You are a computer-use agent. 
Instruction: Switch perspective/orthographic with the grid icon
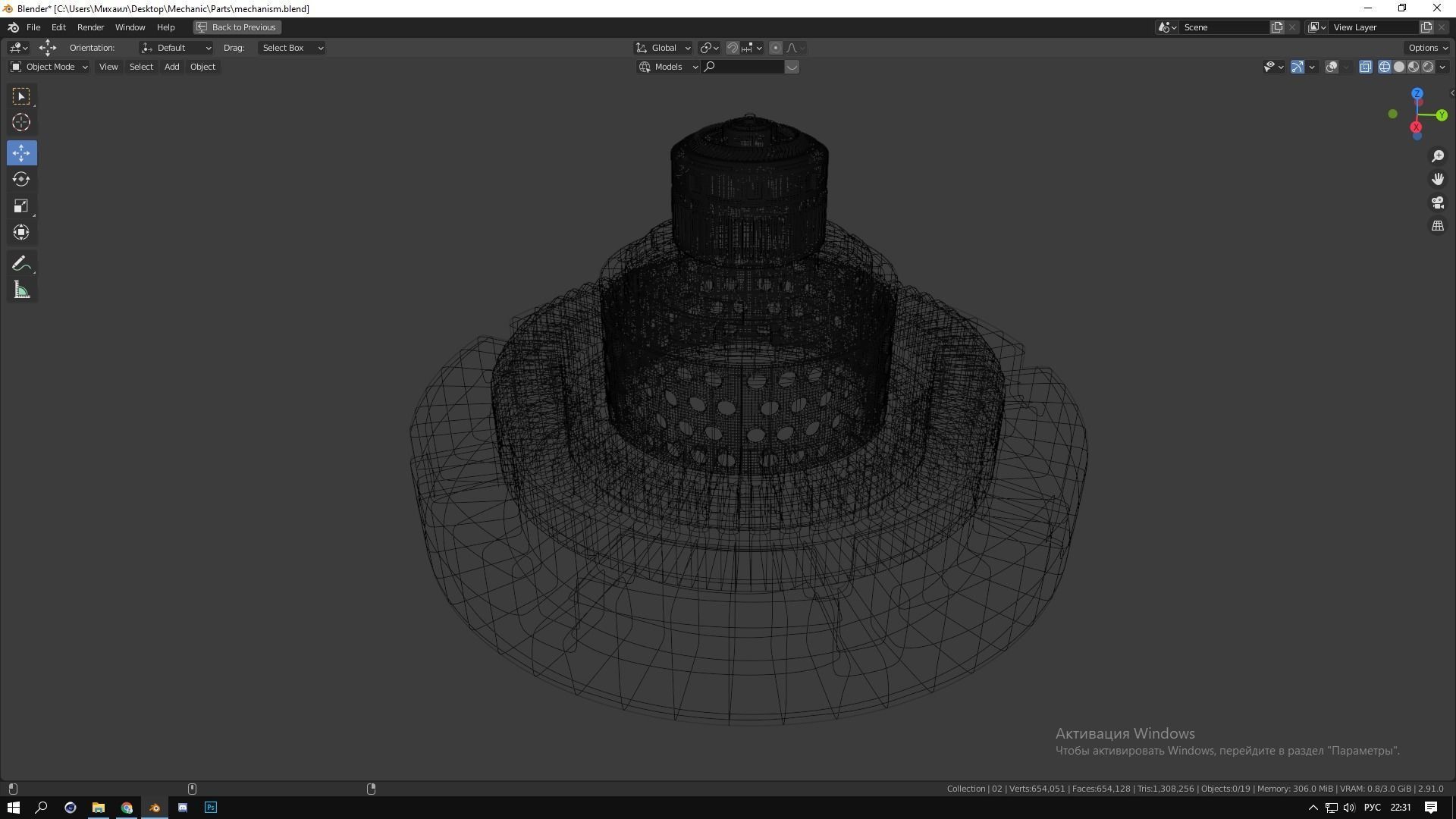pos(1437,227)
